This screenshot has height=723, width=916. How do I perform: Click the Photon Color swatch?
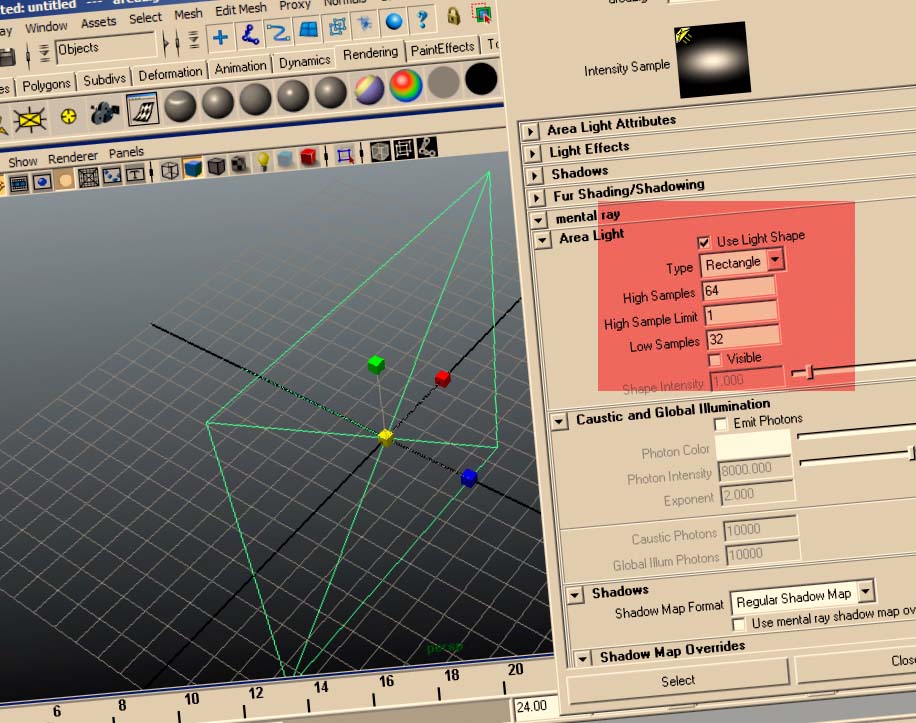pos(754,446)
